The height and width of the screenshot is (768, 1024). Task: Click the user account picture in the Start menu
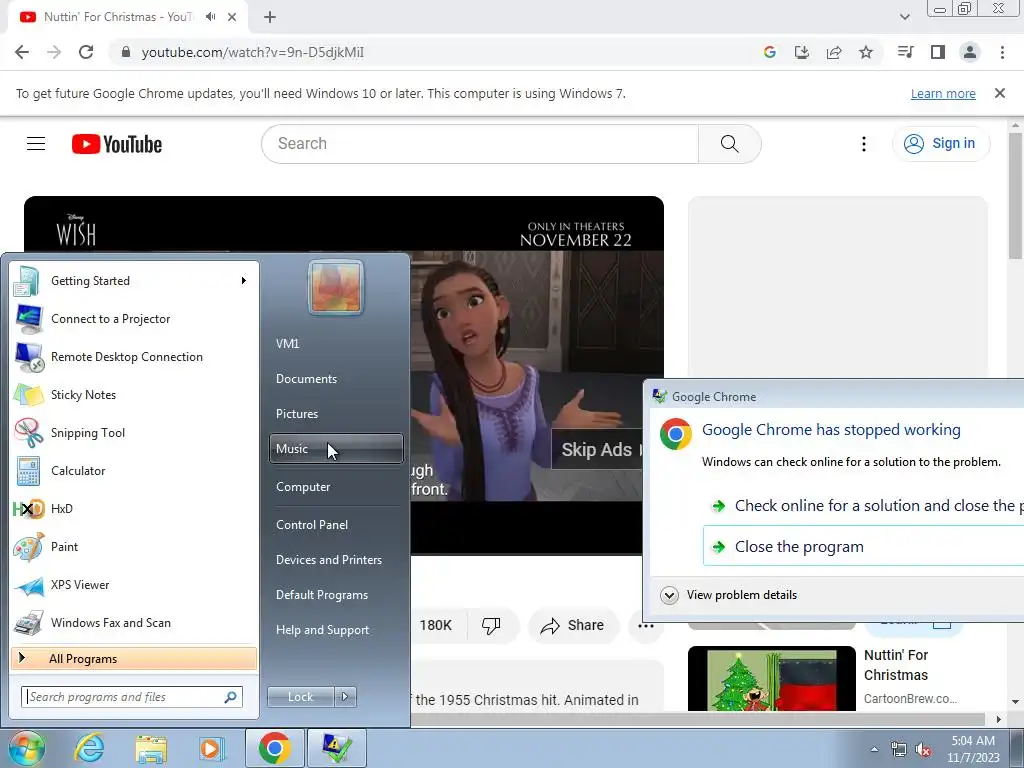(x=335, y=287)
